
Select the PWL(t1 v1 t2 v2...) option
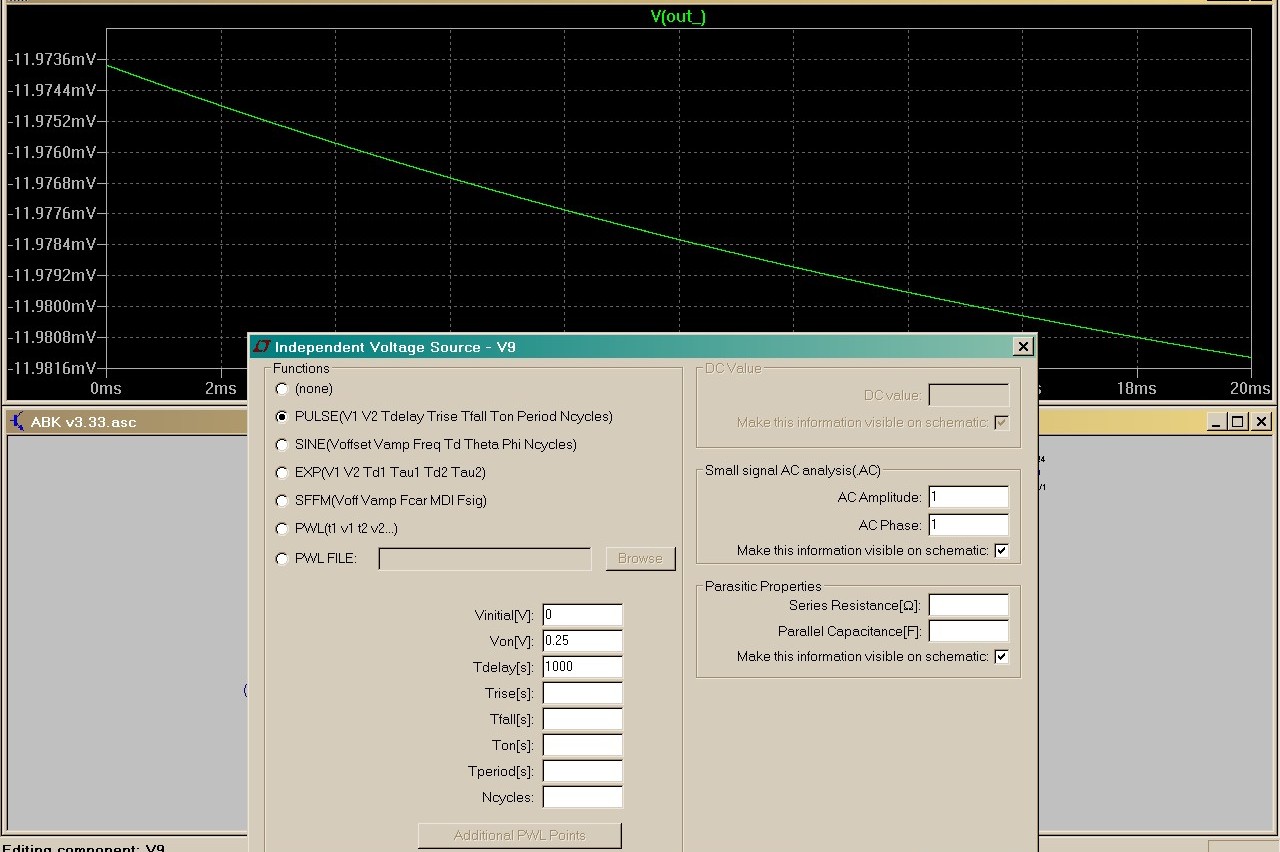(282, 529)
